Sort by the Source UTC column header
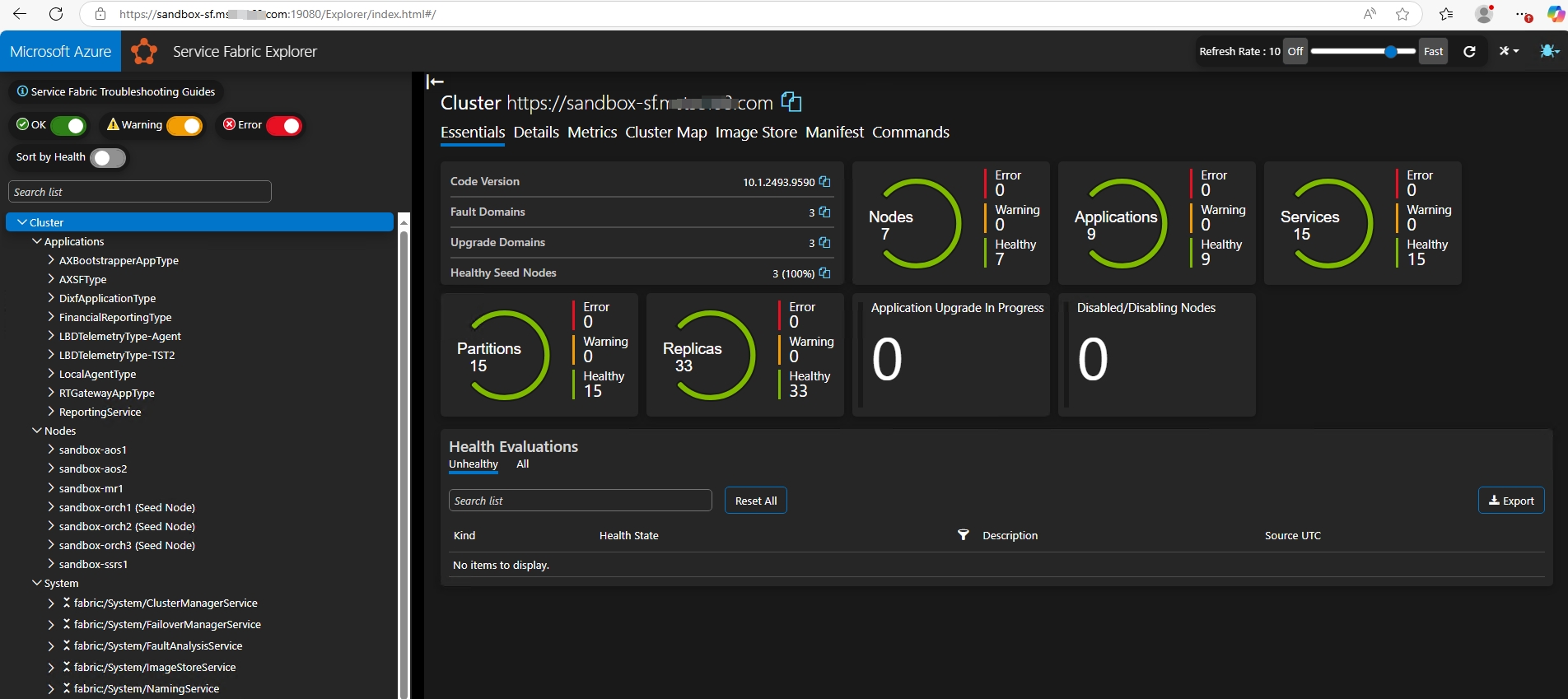 point(1293,535)
